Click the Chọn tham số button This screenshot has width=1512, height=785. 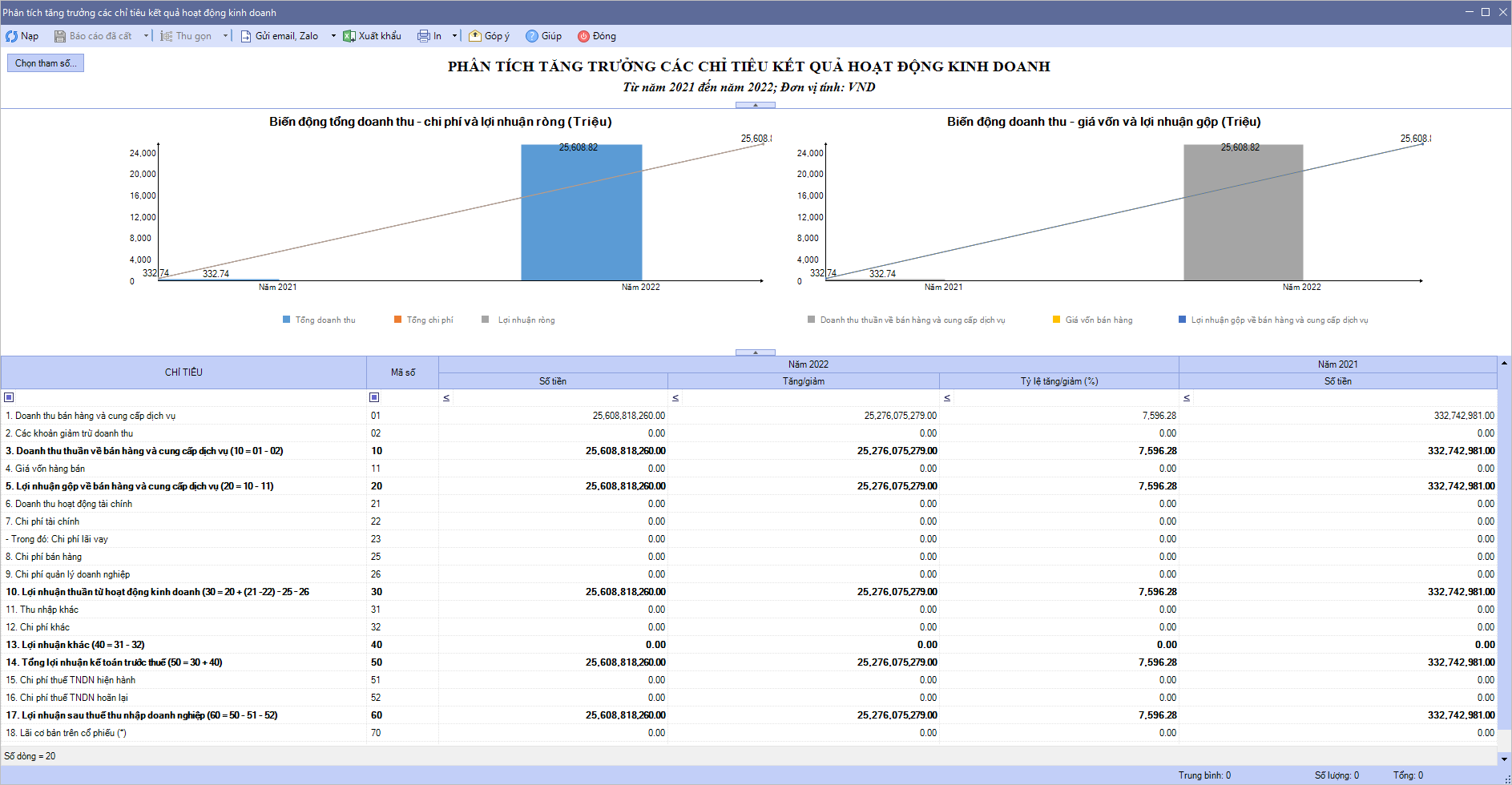pyautogui.click(x=46, y=63)
